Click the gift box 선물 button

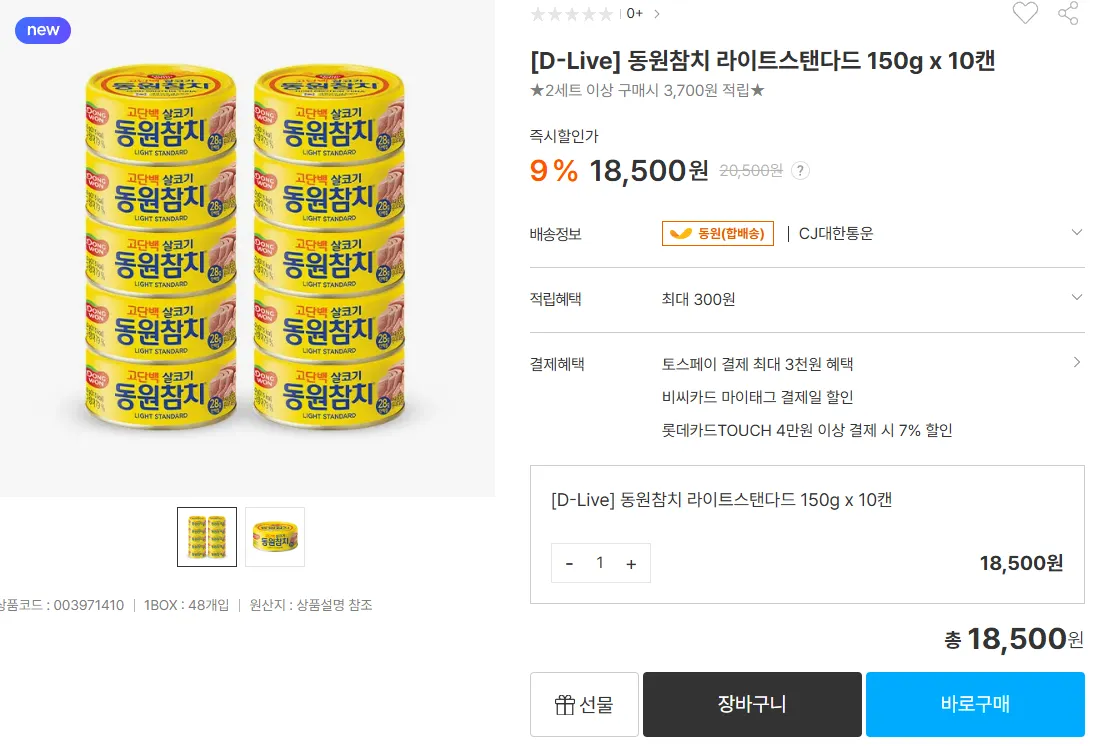point(584,704)
